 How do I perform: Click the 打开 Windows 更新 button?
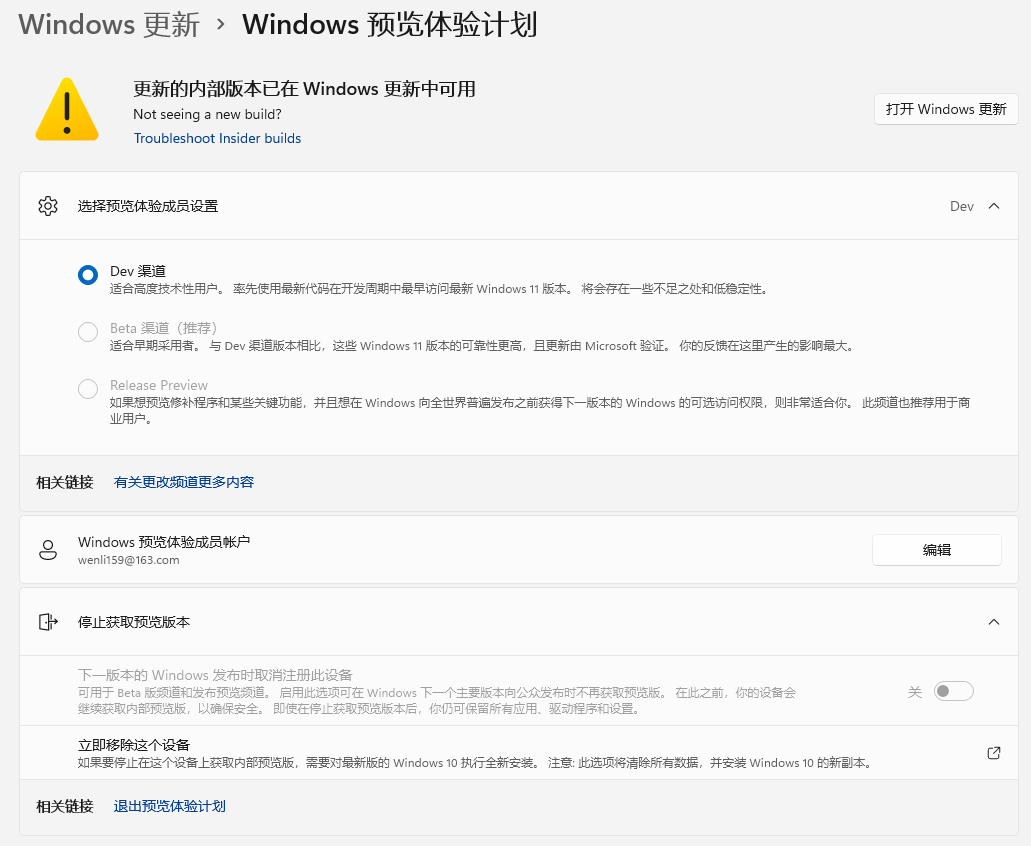945,109
